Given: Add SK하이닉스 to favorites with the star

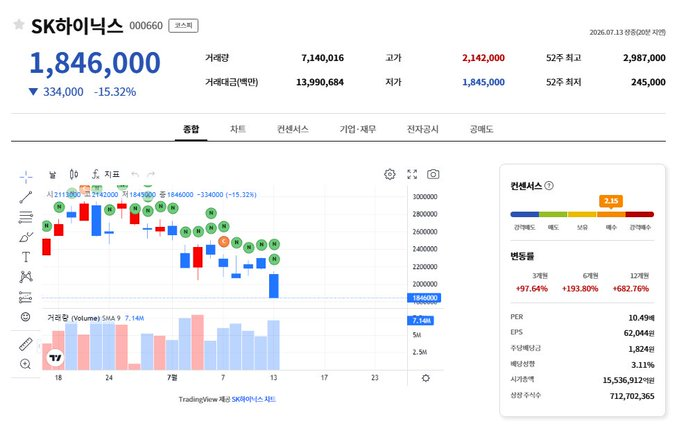Looking at the screenshot, I should [x=19, y=24].
